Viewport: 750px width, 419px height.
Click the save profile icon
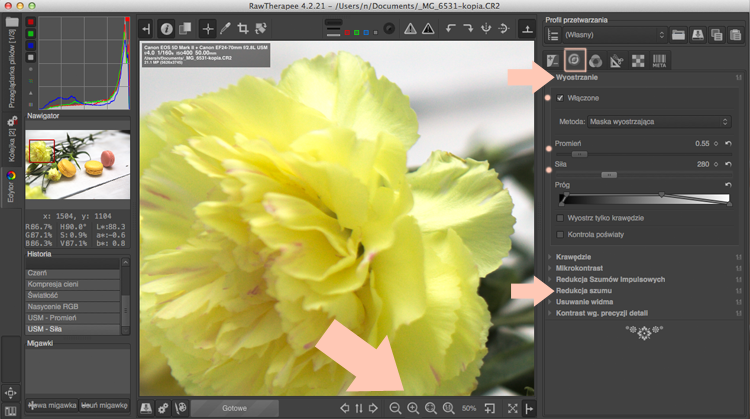pyautogui.click(x=697, y=34)
